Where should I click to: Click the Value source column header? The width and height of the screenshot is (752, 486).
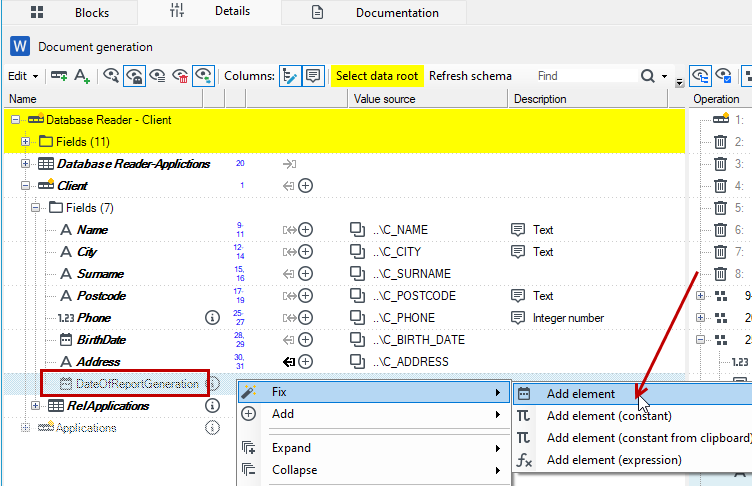click(428, 99)
